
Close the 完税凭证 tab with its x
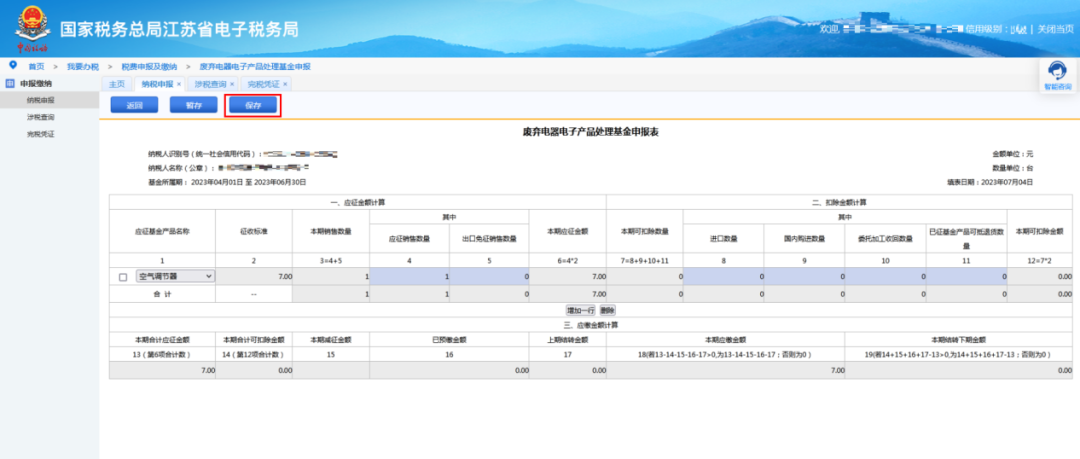[x=285, y=84]
